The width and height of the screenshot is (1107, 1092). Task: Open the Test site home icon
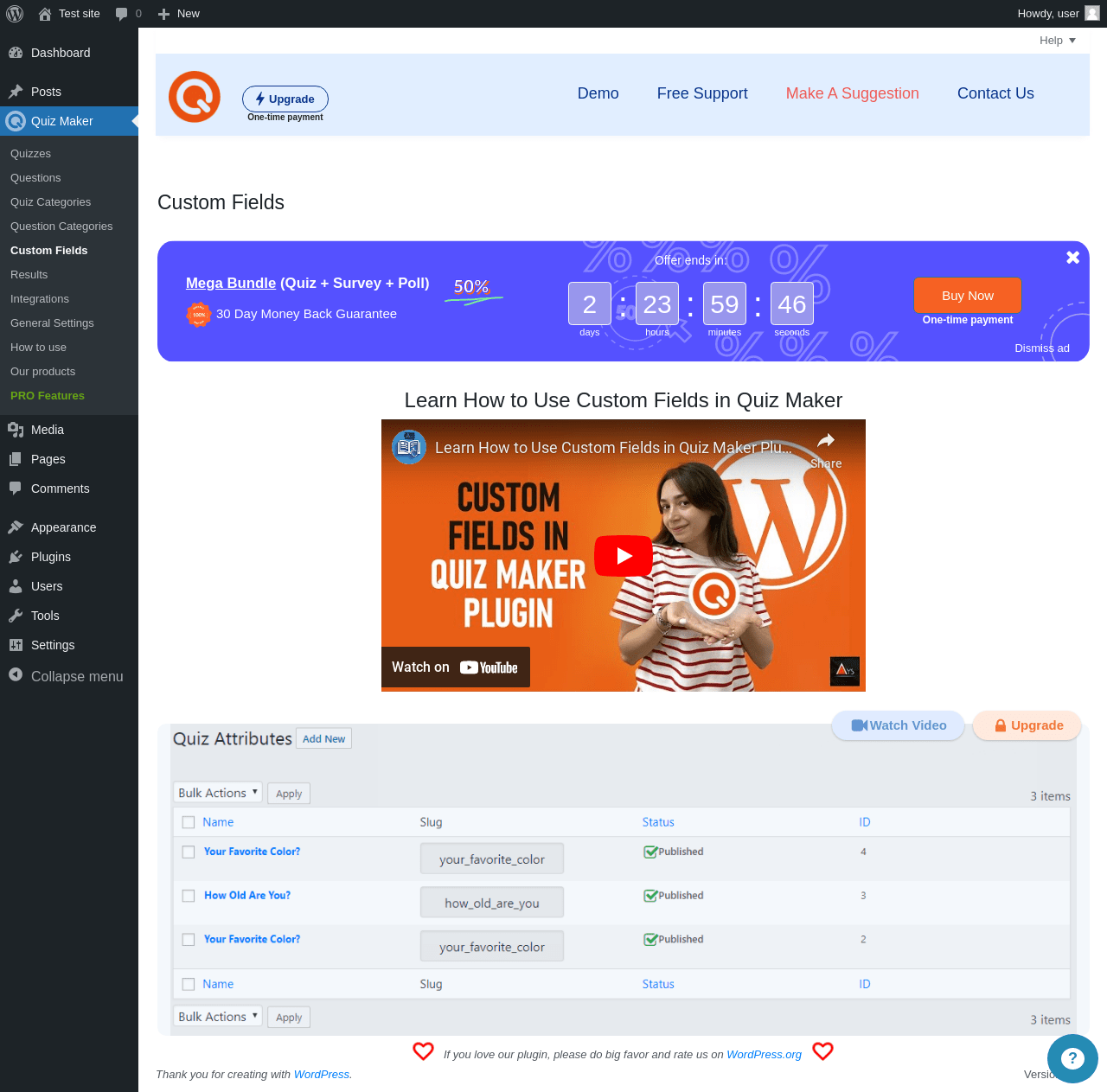tap(45, 14)
